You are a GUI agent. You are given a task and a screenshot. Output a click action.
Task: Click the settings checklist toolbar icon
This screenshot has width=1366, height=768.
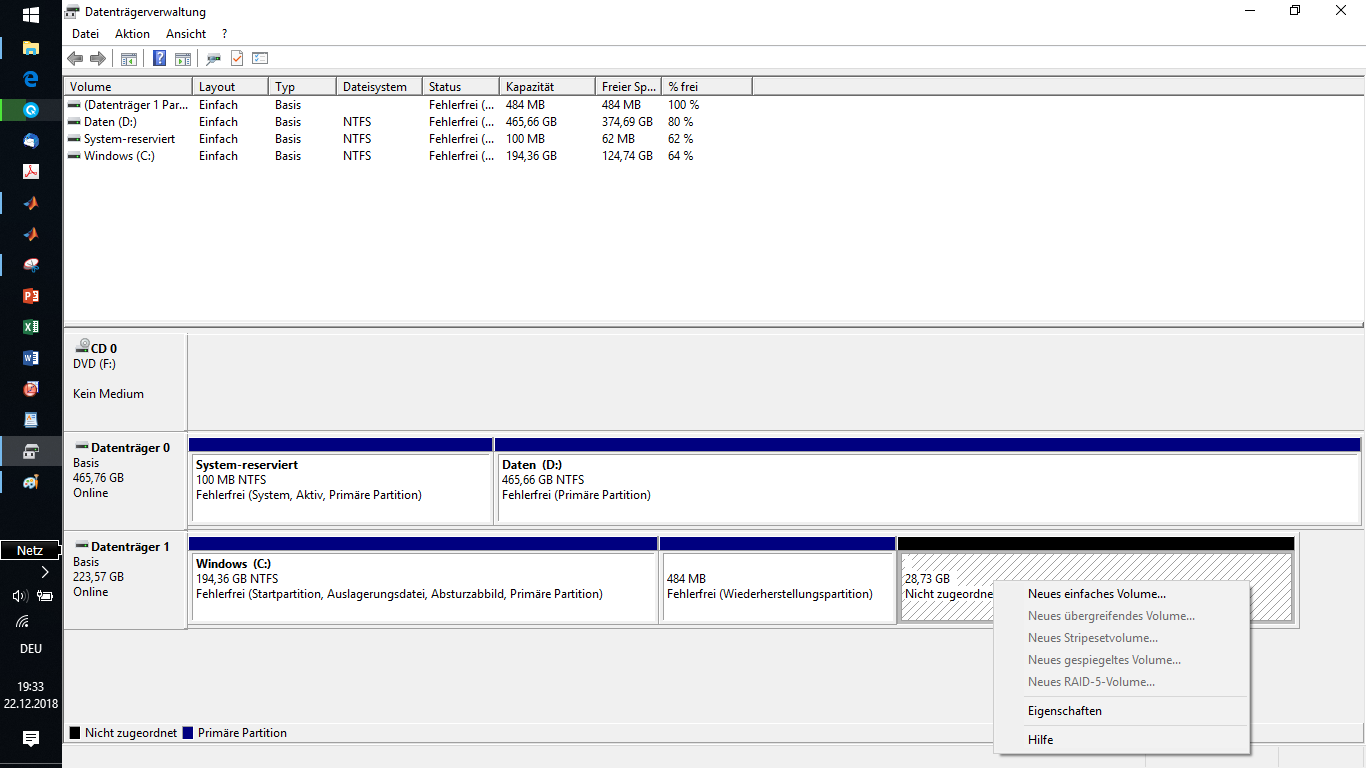tap(260, 58)
